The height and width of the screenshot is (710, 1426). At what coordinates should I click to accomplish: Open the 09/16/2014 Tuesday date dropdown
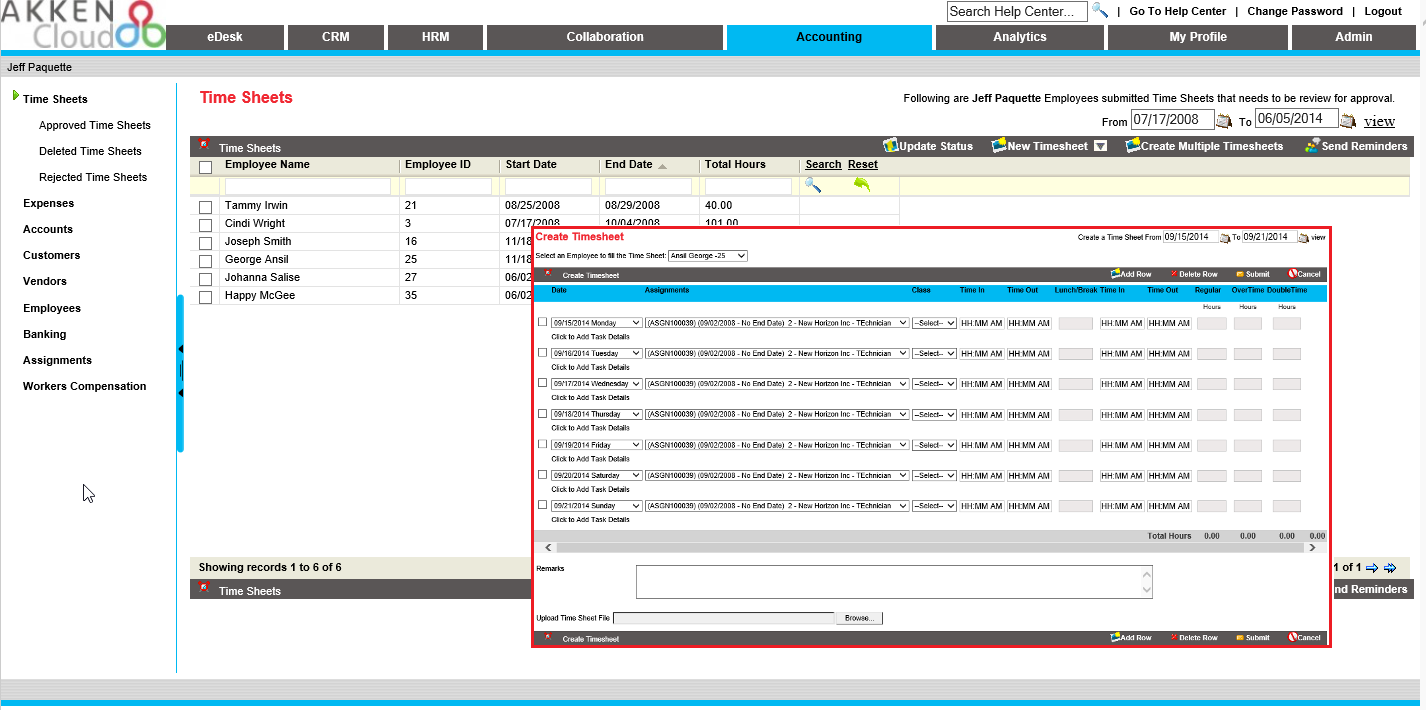pos(597,354)
